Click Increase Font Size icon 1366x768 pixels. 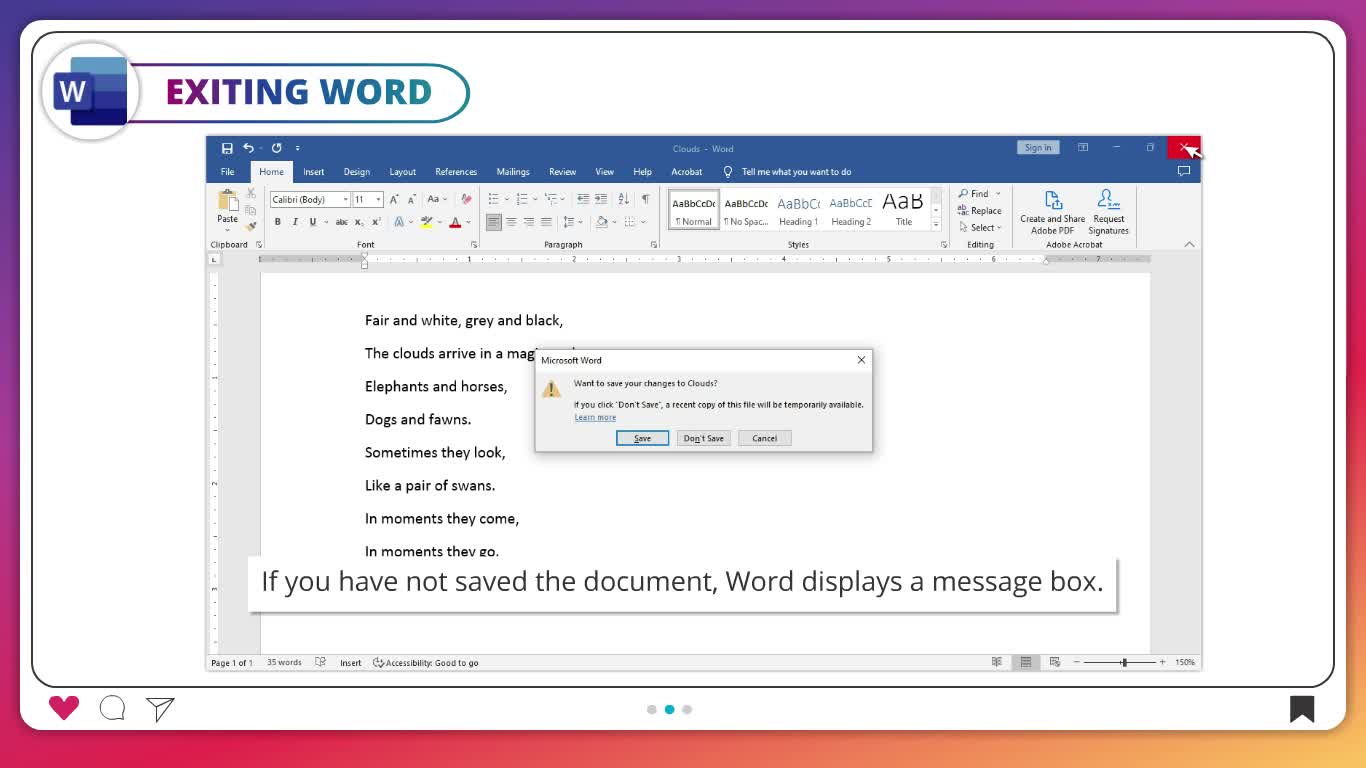(x=395, y=199)
